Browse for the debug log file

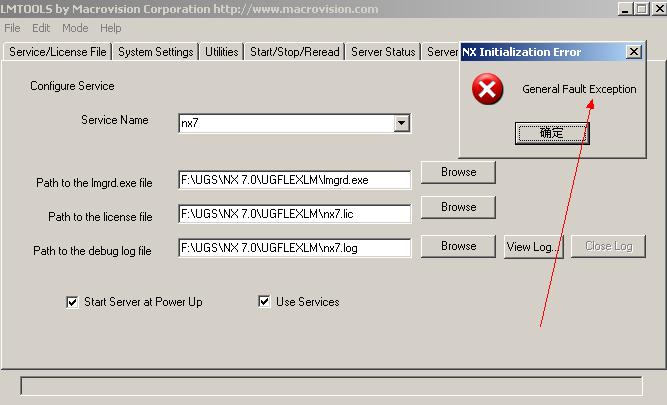(x=458, y=246)
